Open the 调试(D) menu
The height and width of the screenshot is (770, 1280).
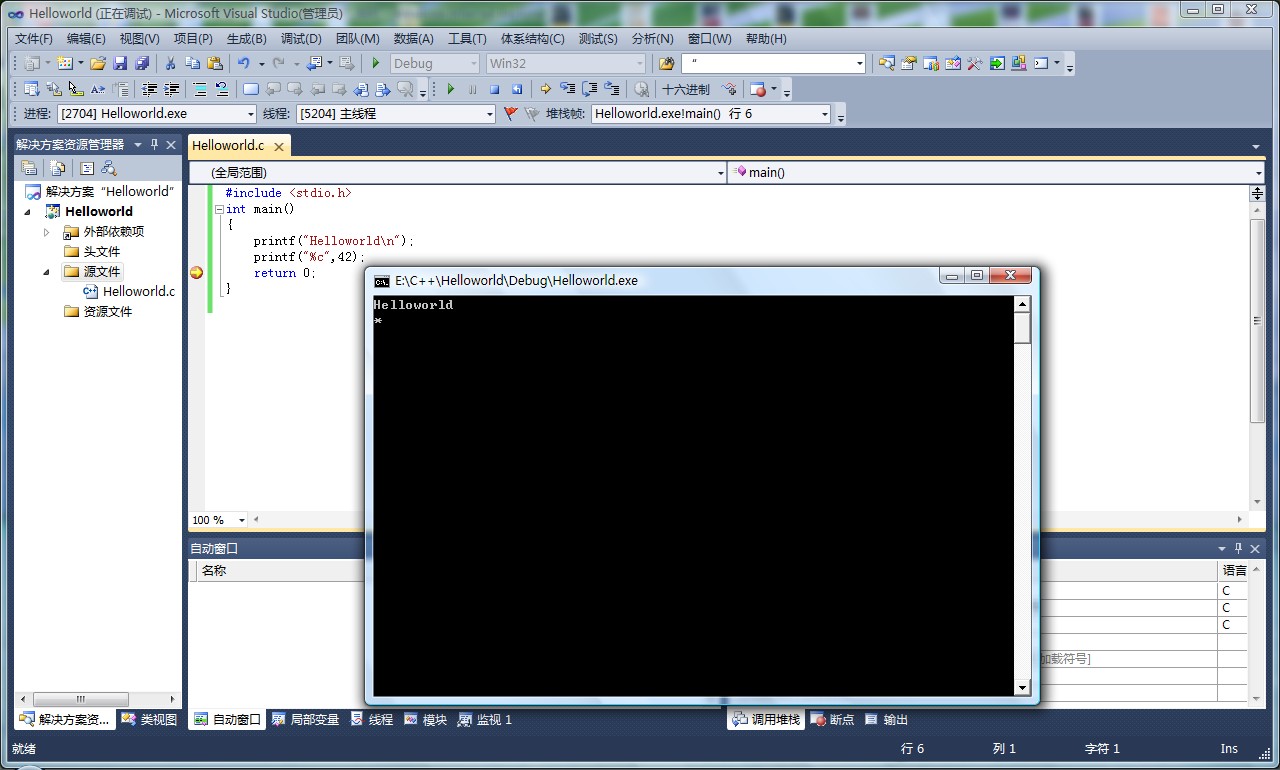301,38
